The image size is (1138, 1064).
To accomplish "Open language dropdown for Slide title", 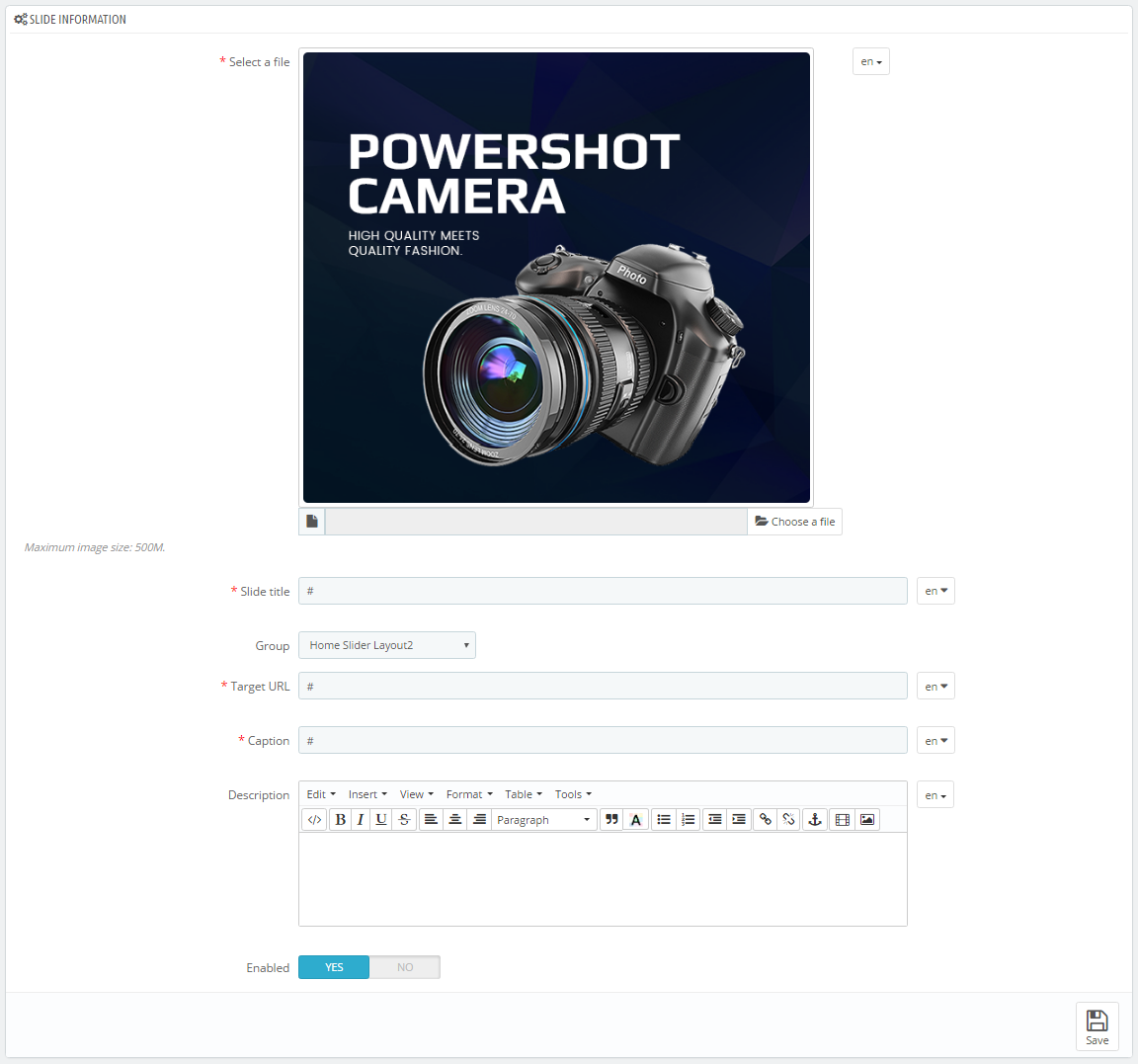I will point(935,591).
